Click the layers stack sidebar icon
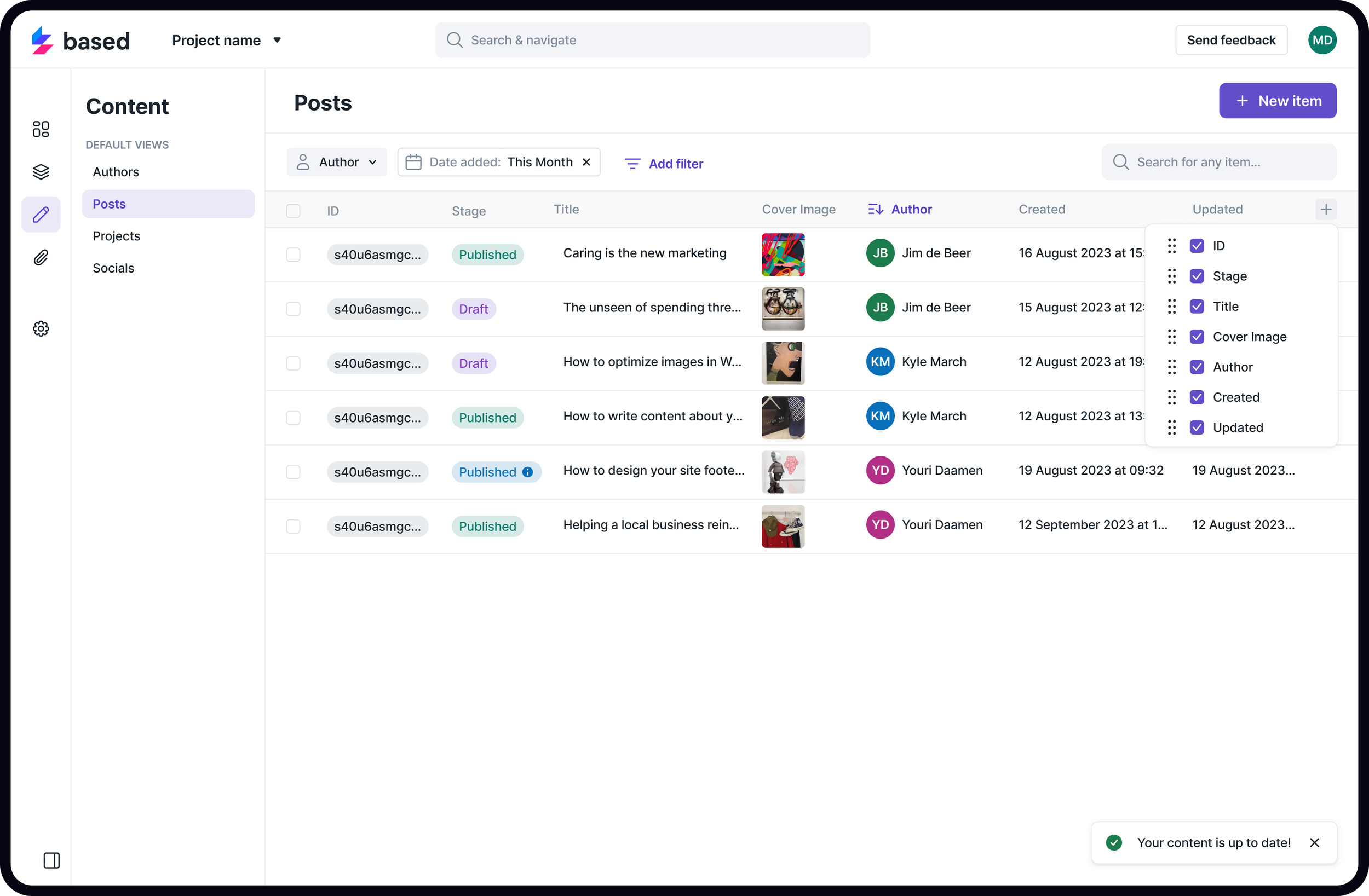 coord(41,171)
